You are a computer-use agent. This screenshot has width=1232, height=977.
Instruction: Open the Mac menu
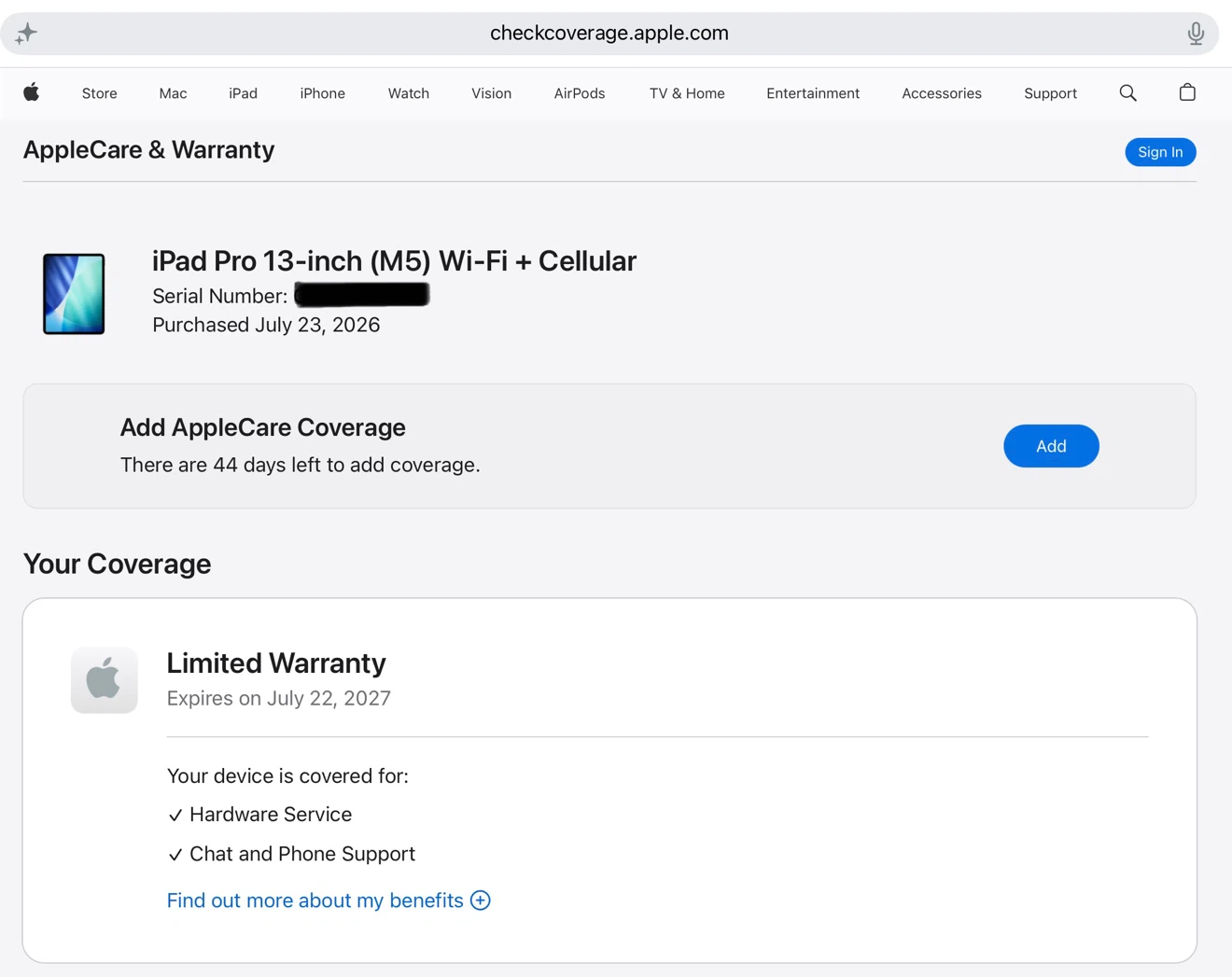click(x=173, y=93)
